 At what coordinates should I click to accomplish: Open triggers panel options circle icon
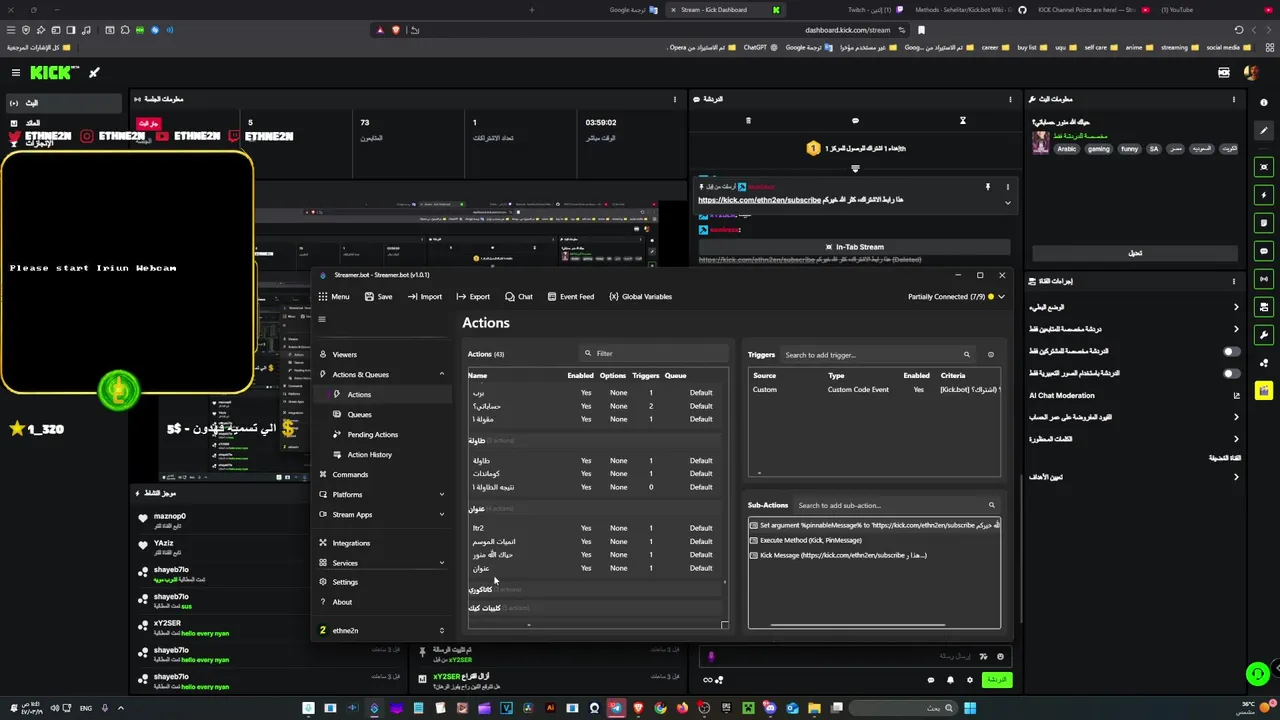click(x=991, y=355)
